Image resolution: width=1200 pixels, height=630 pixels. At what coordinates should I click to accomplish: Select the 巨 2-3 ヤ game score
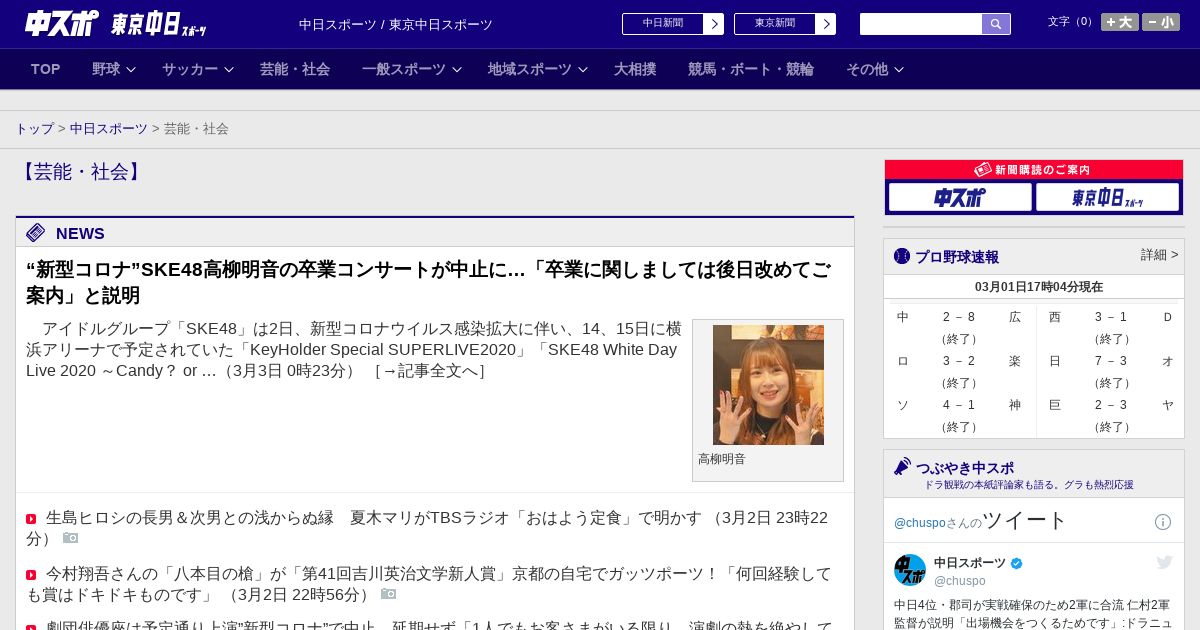click(x=1110, y=405)
